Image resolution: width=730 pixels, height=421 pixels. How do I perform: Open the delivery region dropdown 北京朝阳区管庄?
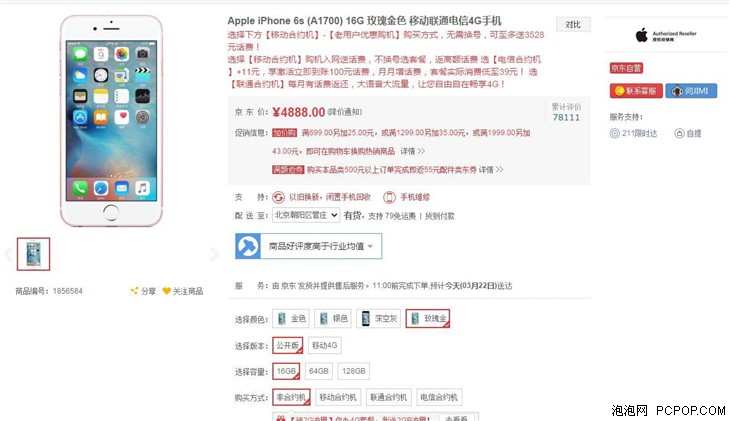pos(306,215)
